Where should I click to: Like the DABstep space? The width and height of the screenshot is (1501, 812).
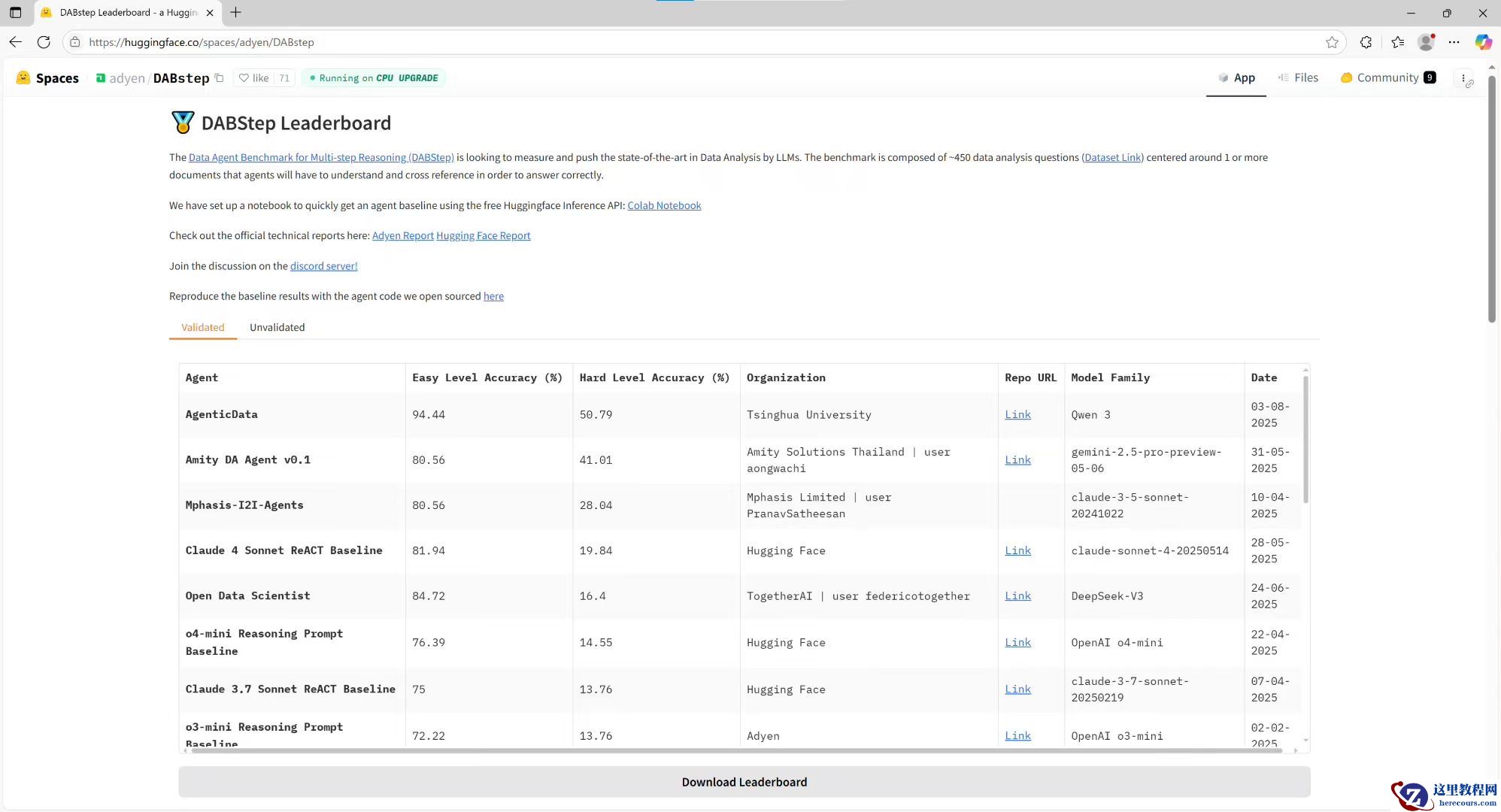click(254, 78)
